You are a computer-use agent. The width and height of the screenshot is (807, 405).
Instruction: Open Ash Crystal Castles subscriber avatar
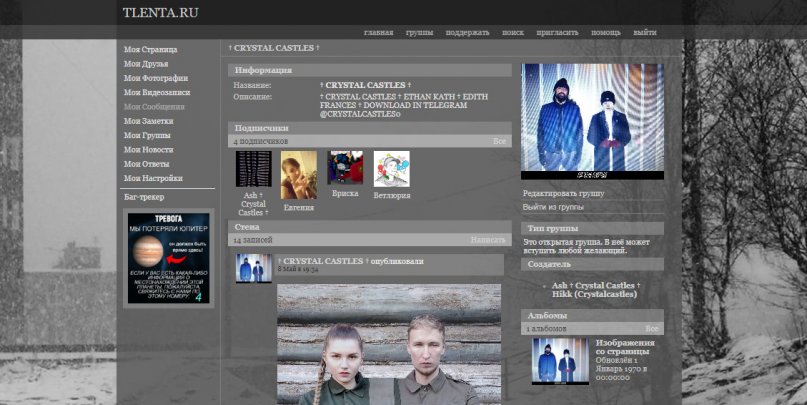pos(253,169)
